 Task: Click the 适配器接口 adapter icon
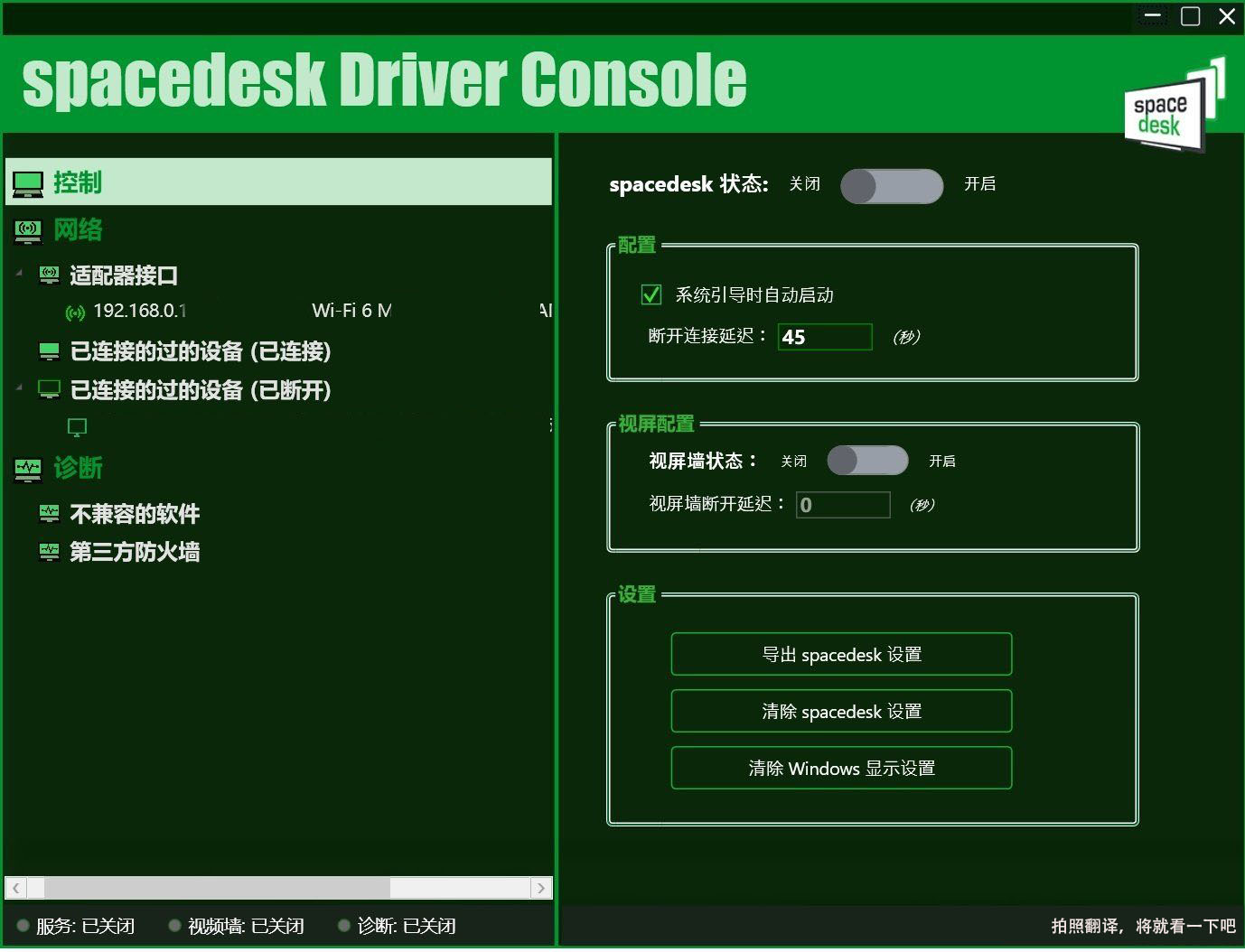point(50,275)
